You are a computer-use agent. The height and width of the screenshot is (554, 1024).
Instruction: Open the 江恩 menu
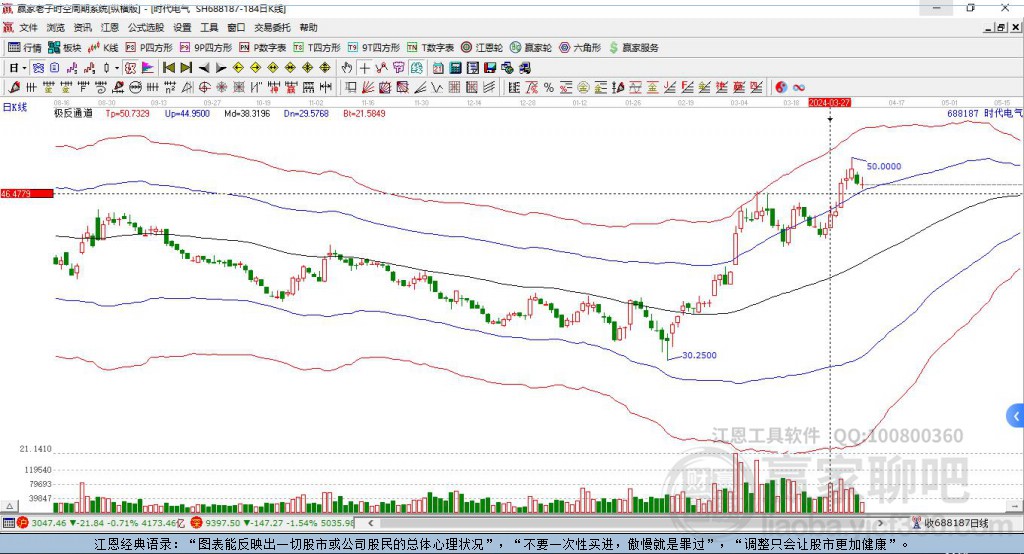(x=110, y=27)
